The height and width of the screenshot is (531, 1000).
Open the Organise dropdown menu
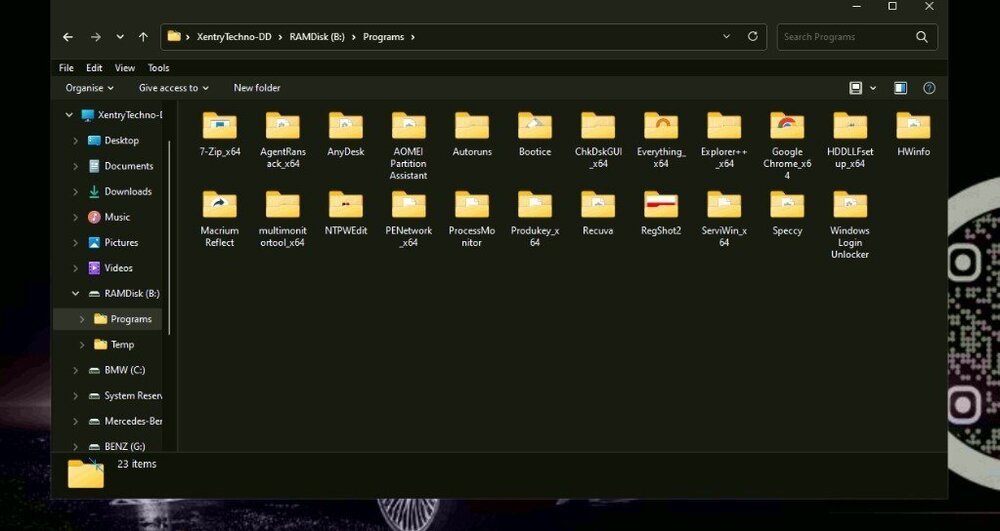(89, 88)
